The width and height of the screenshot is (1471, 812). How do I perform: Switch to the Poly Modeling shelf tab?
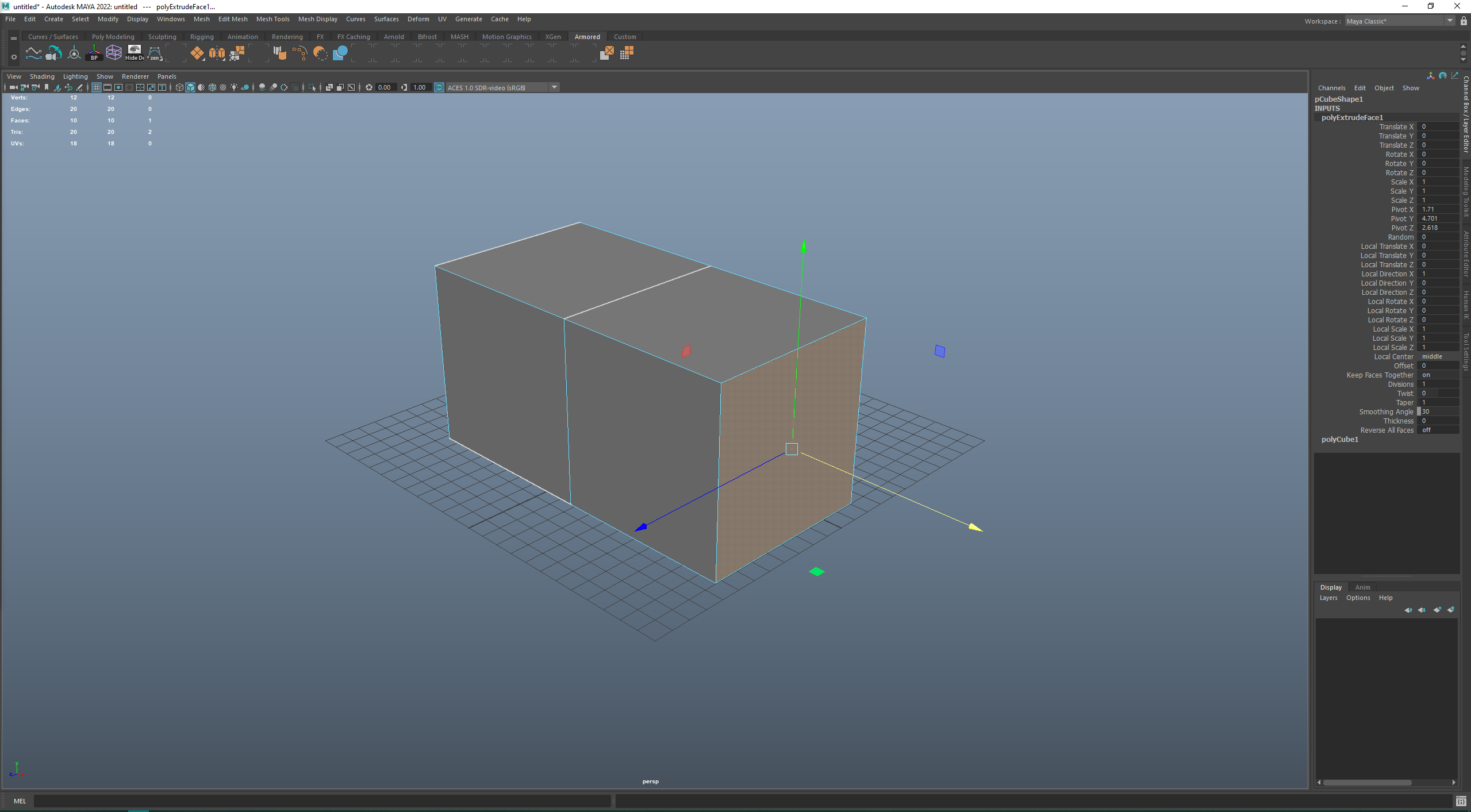click(x=113, y=37)
